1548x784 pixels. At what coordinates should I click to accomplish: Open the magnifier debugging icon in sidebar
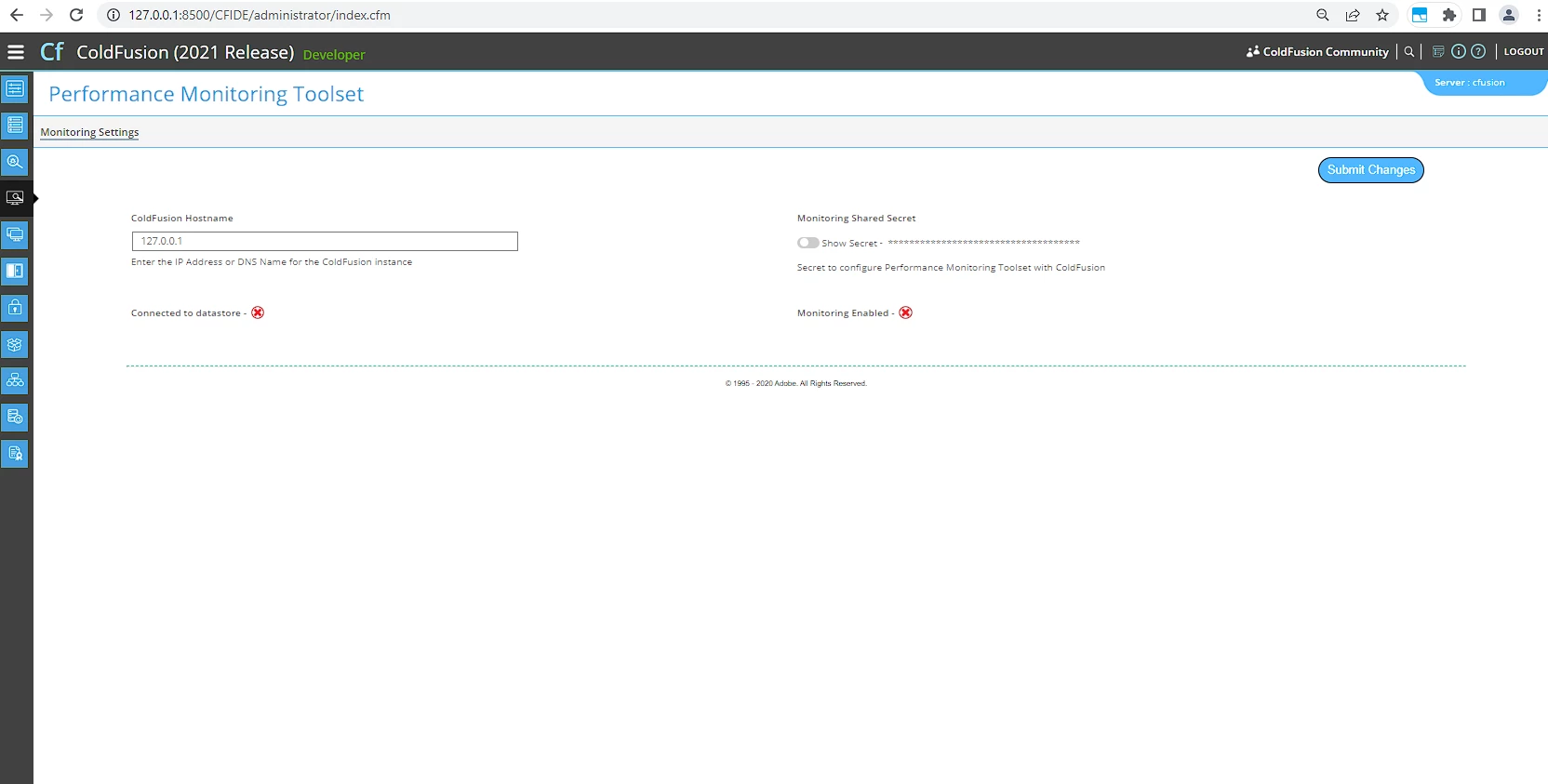pyautogui.click(x=15, y=162)
